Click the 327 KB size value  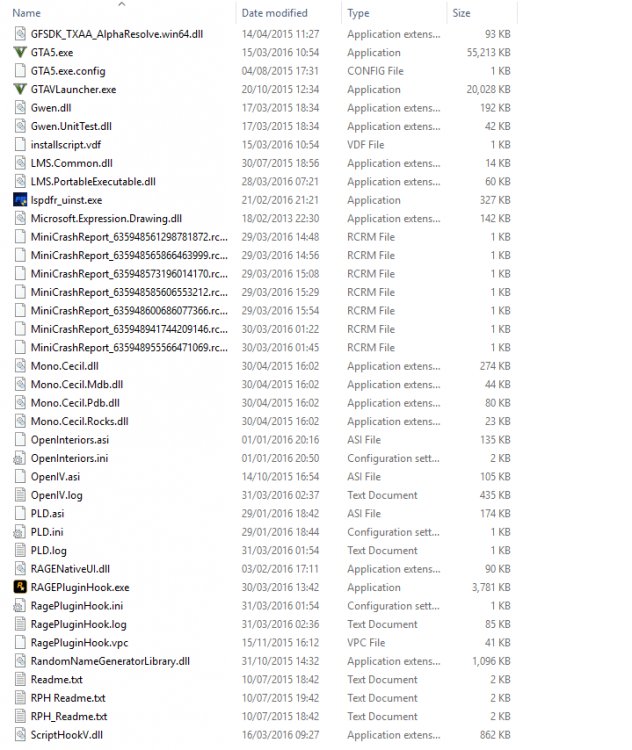(495, 200)
